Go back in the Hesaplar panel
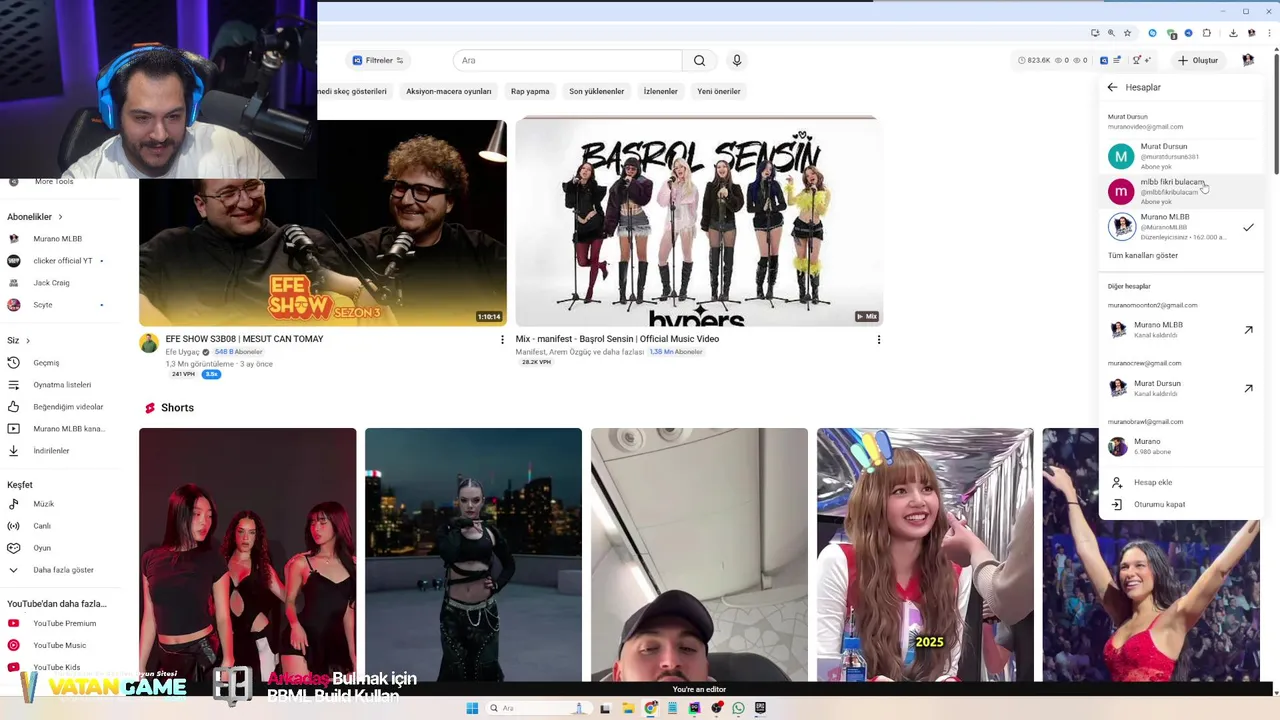This screenshot has height=720, width=1280. click(1112, 87)
